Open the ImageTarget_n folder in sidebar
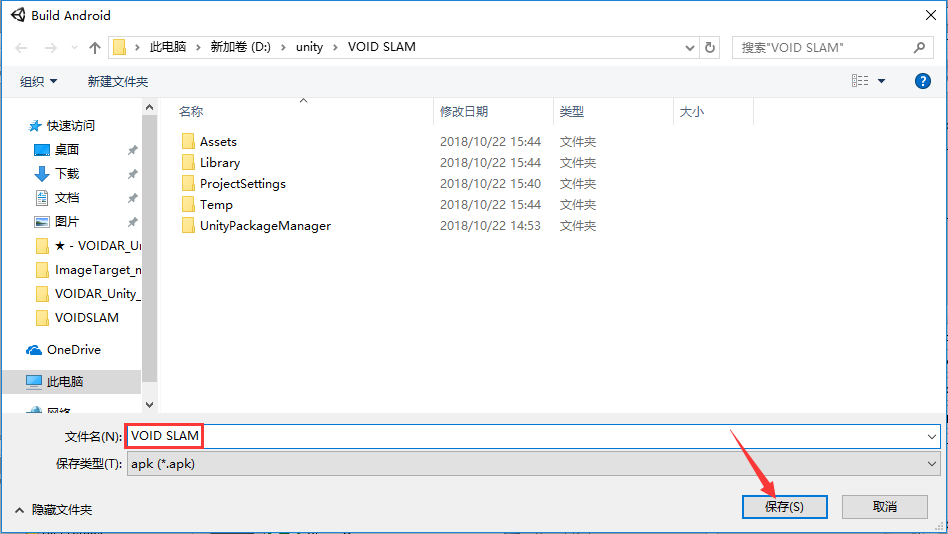Screen dimensions: 948x534 88,270
